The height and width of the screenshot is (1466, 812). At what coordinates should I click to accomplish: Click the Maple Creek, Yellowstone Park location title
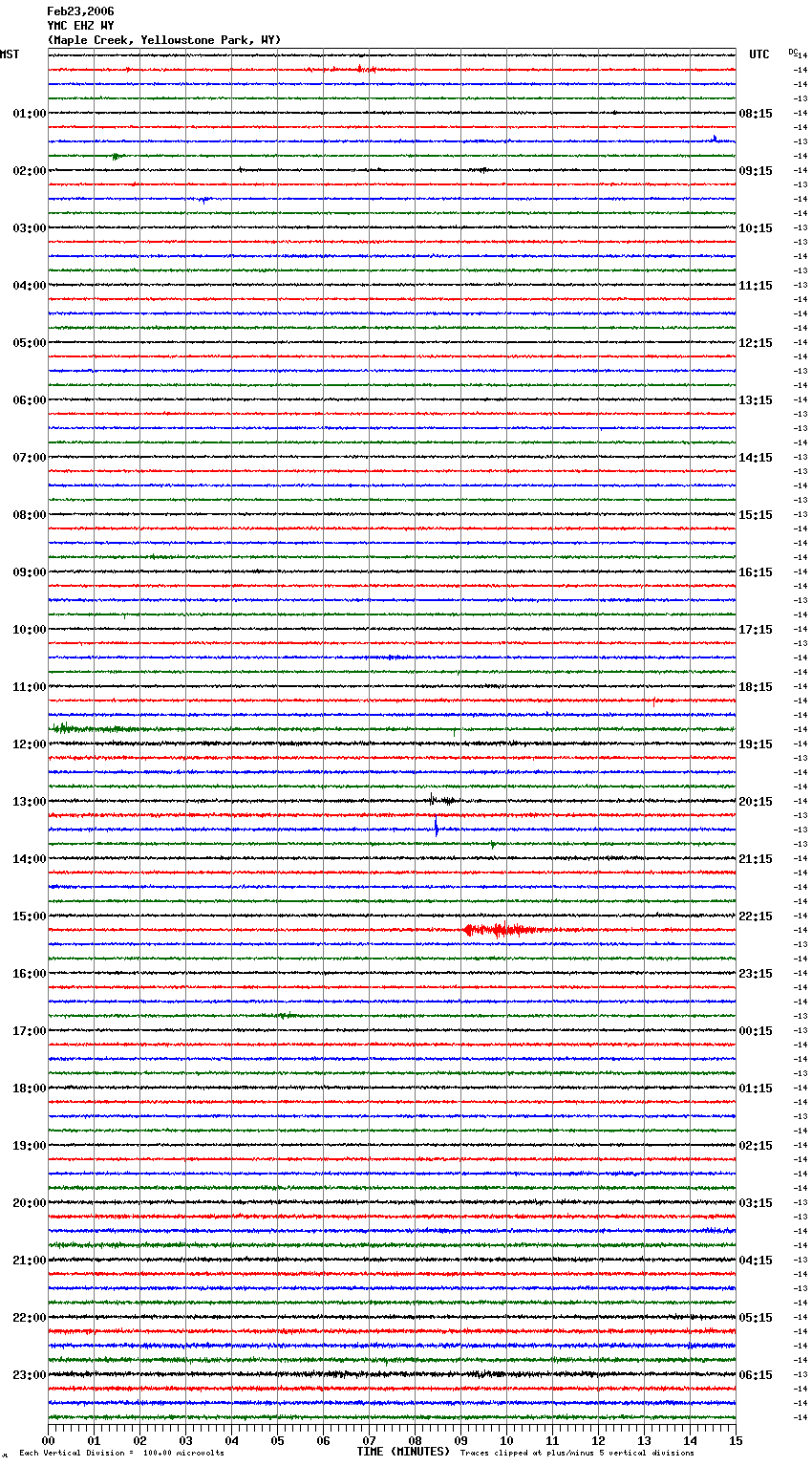click(164, 40)
